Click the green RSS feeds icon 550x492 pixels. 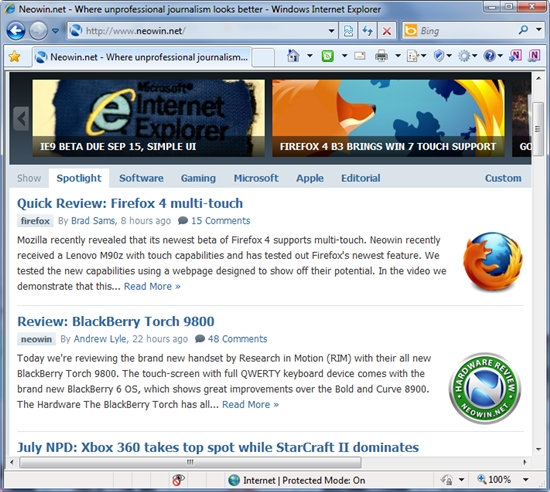pyautogui.click(x=328, y=56)
